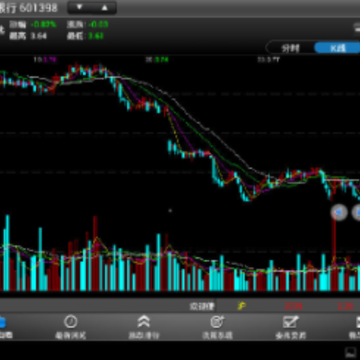The image size is (360, 360).
Task: Click the -0.82% change percentage value
Action: [x=43, y=24]
